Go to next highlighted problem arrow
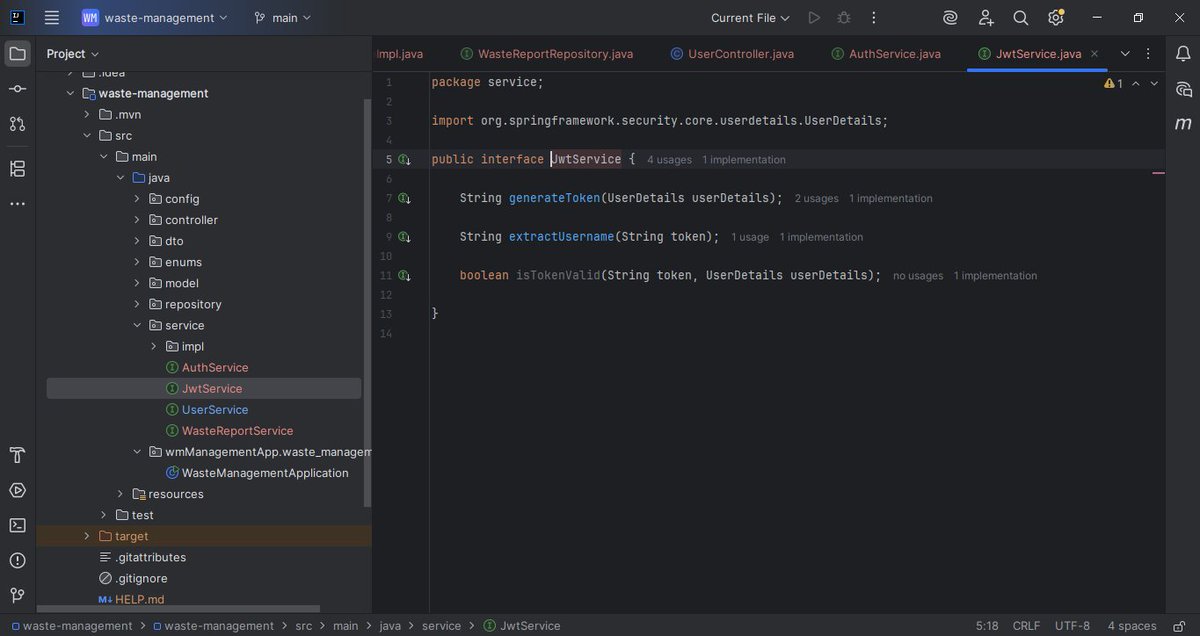Image resolution: width=1200 pixels, height=636 pixels. (x=1154, y=84)
